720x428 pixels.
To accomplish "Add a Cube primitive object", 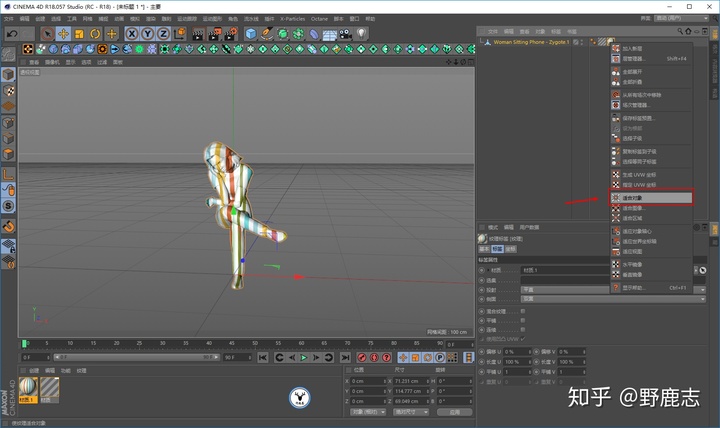I will [x=251, y=34].
